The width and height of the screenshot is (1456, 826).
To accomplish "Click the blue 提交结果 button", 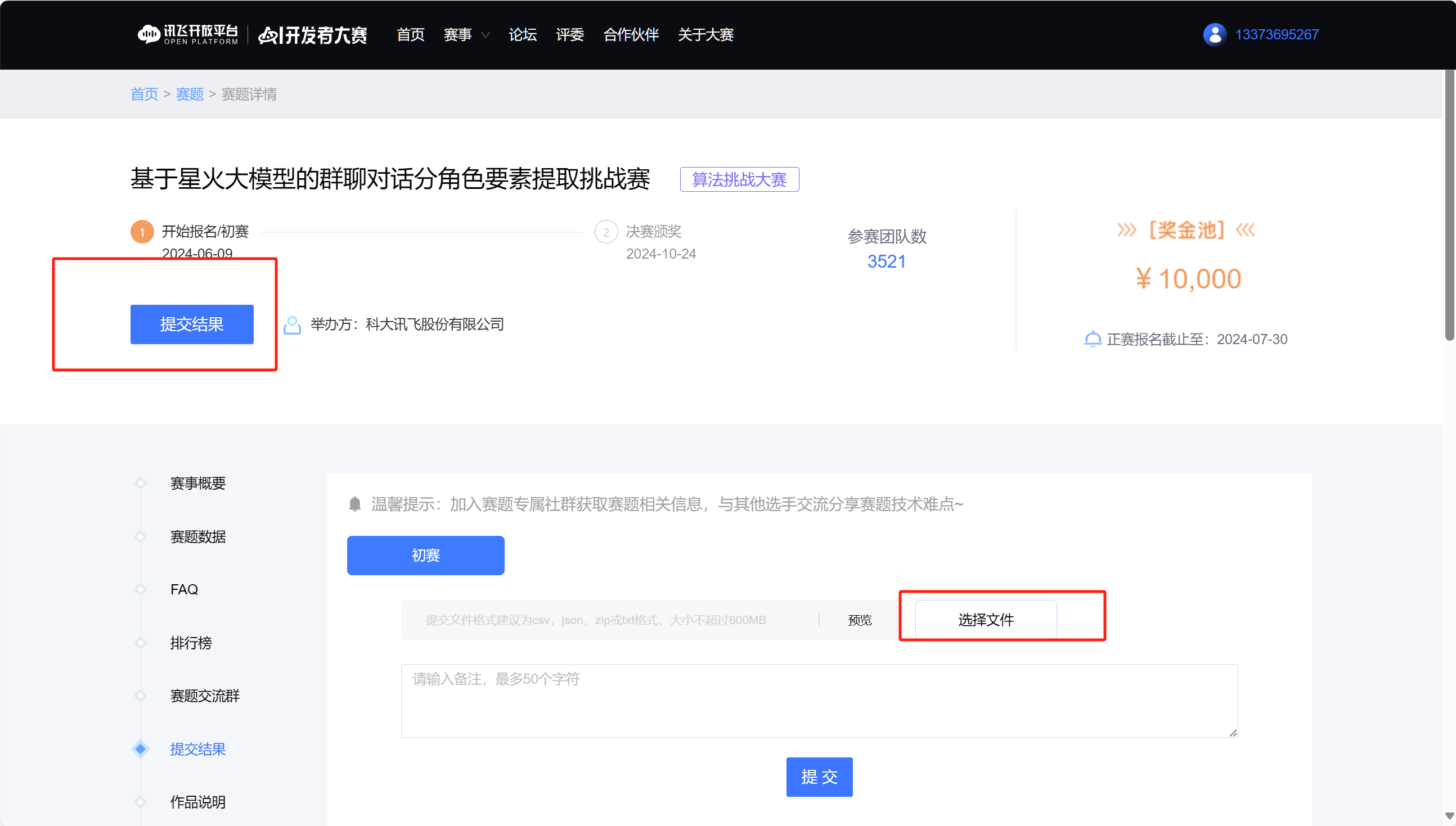I will click(192, 324).
